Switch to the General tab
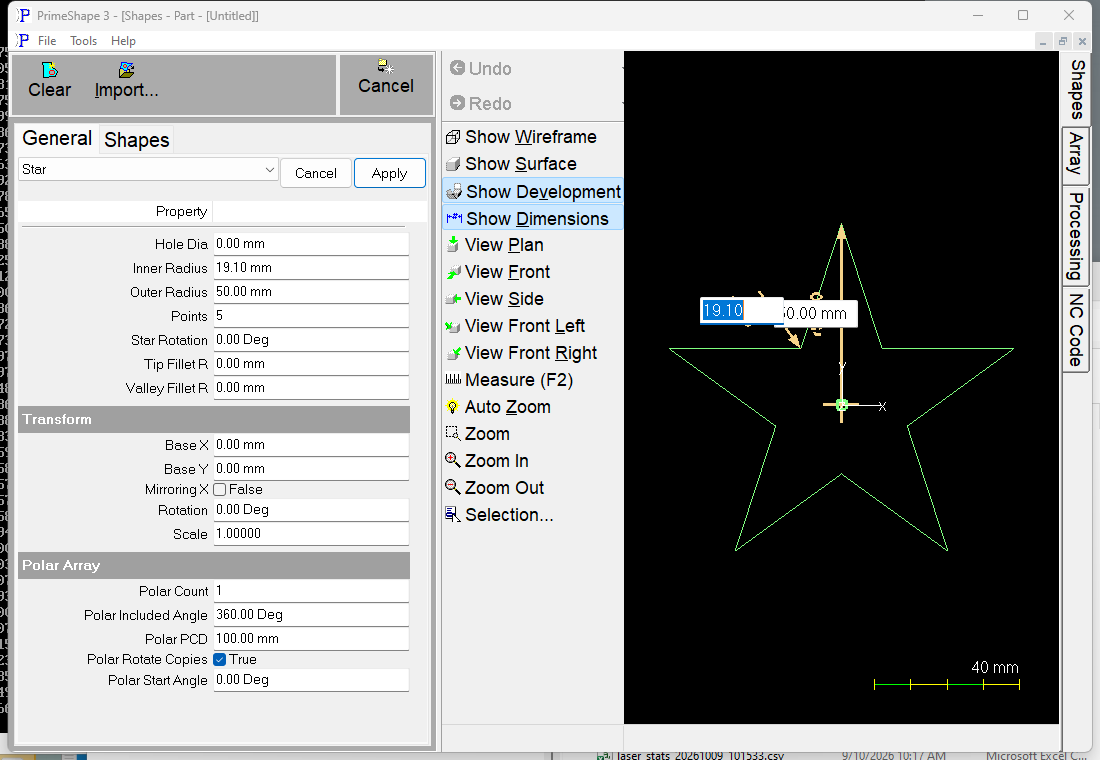This screenshot has height=760, width=1100. (x=57, y=138)
